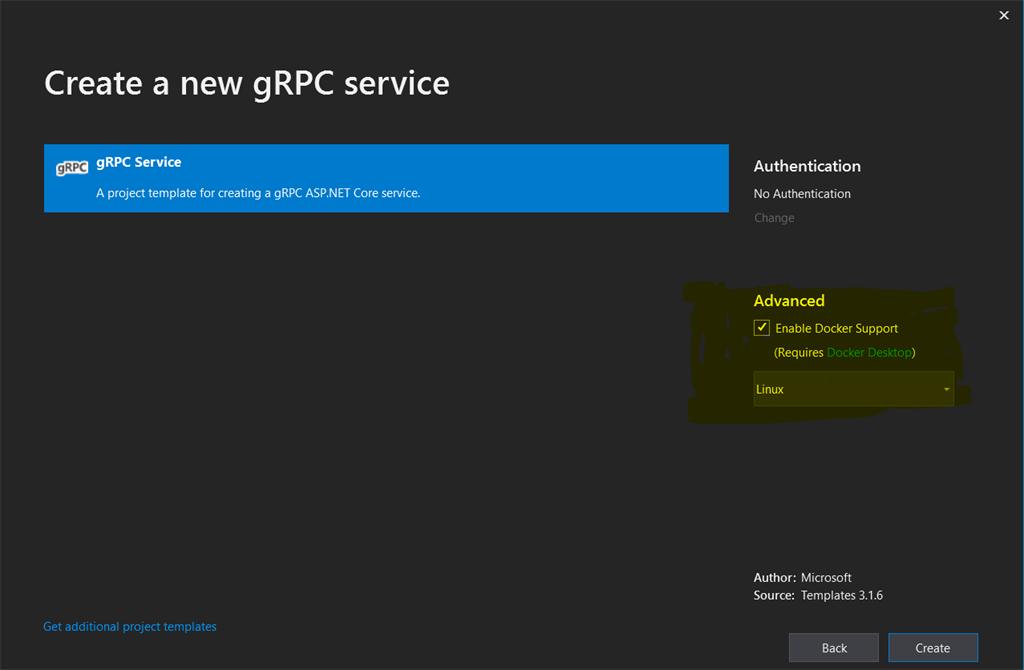
Task: Click the Source: Templates 3.1.6 label
Action: [818, 596]
